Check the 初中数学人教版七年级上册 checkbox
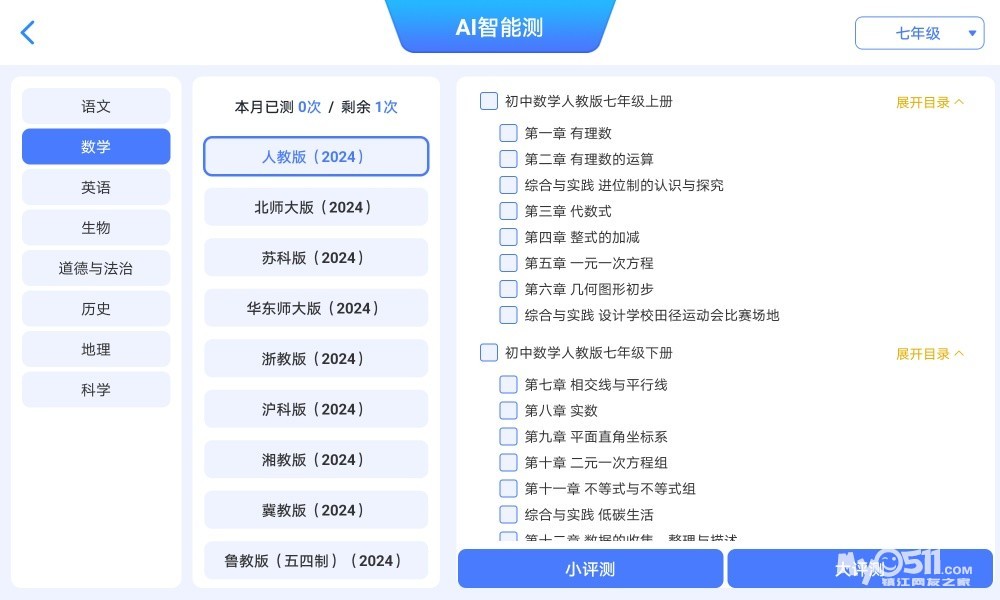Image resolution: width=1000 pixels, height=600 pixels. click(x=489, y=101)
